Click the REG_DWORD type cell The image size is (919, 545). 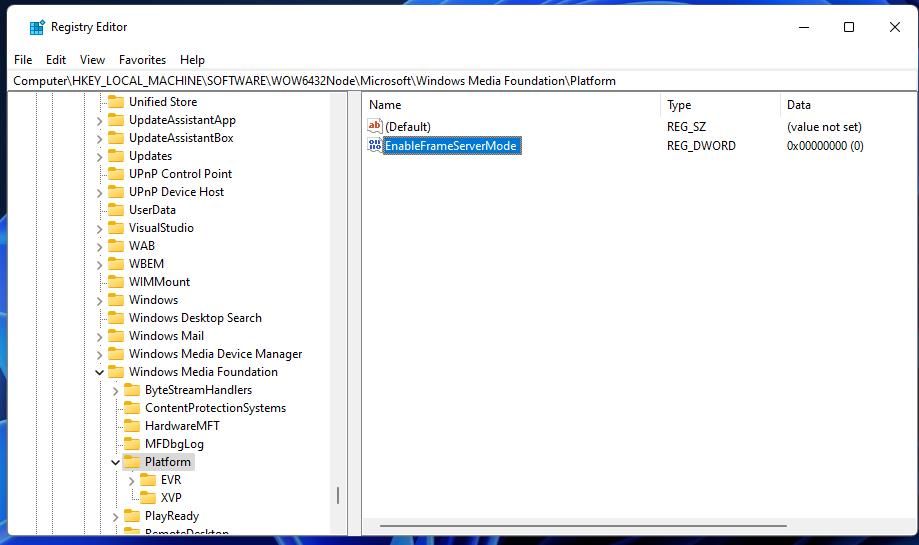pos(701,145)
